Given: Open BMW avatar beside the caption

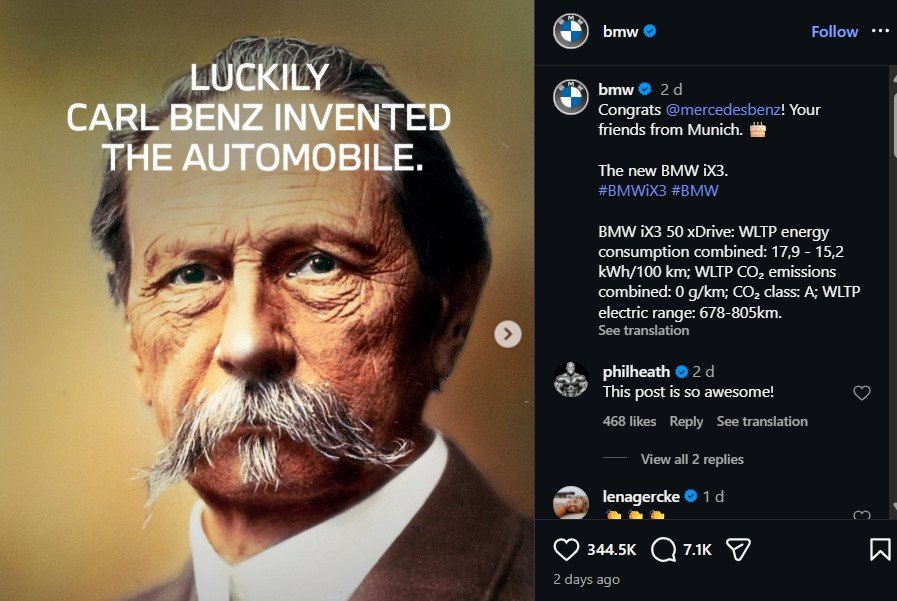Looking at the screenshot, I should (571, 97).
